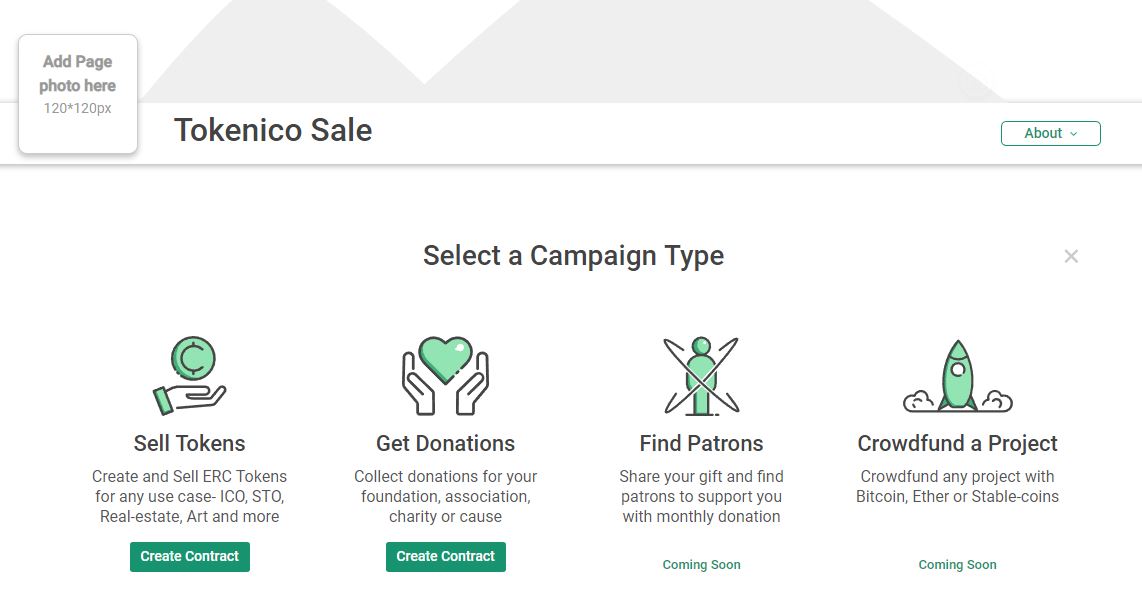Click the Crowdfund a Project rocket icon
Viewport: 1142px width, 600px height.
tap(957, 376)
